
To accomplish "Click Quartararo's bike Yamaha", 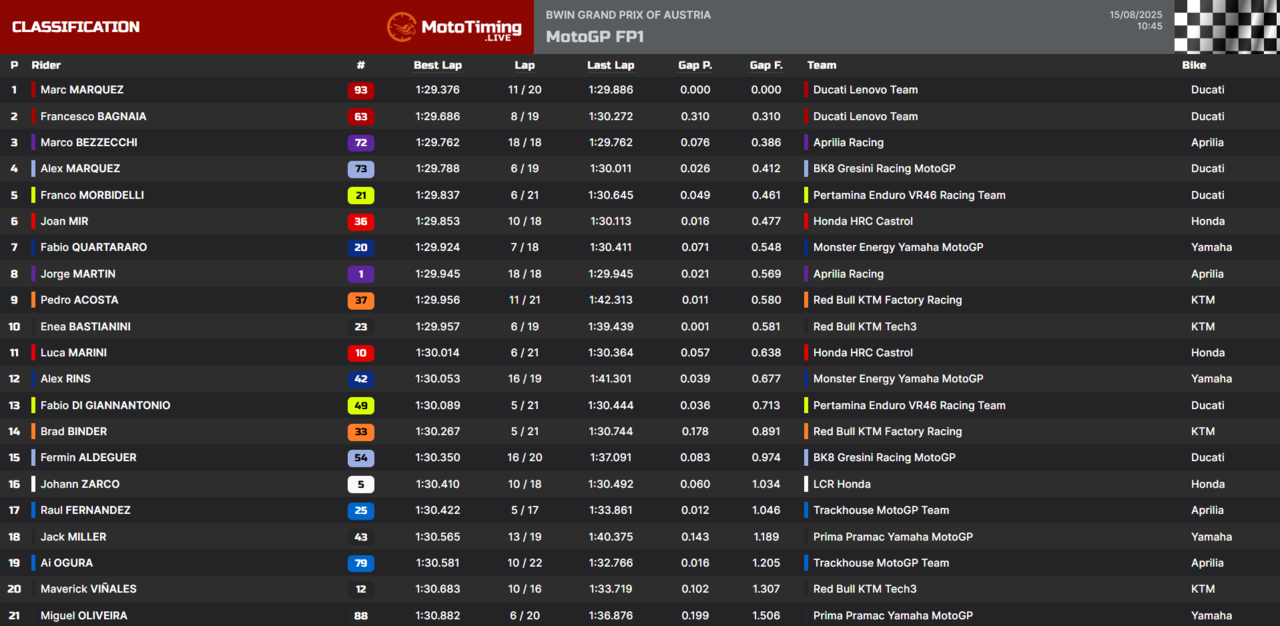I will coord(1211,248).
